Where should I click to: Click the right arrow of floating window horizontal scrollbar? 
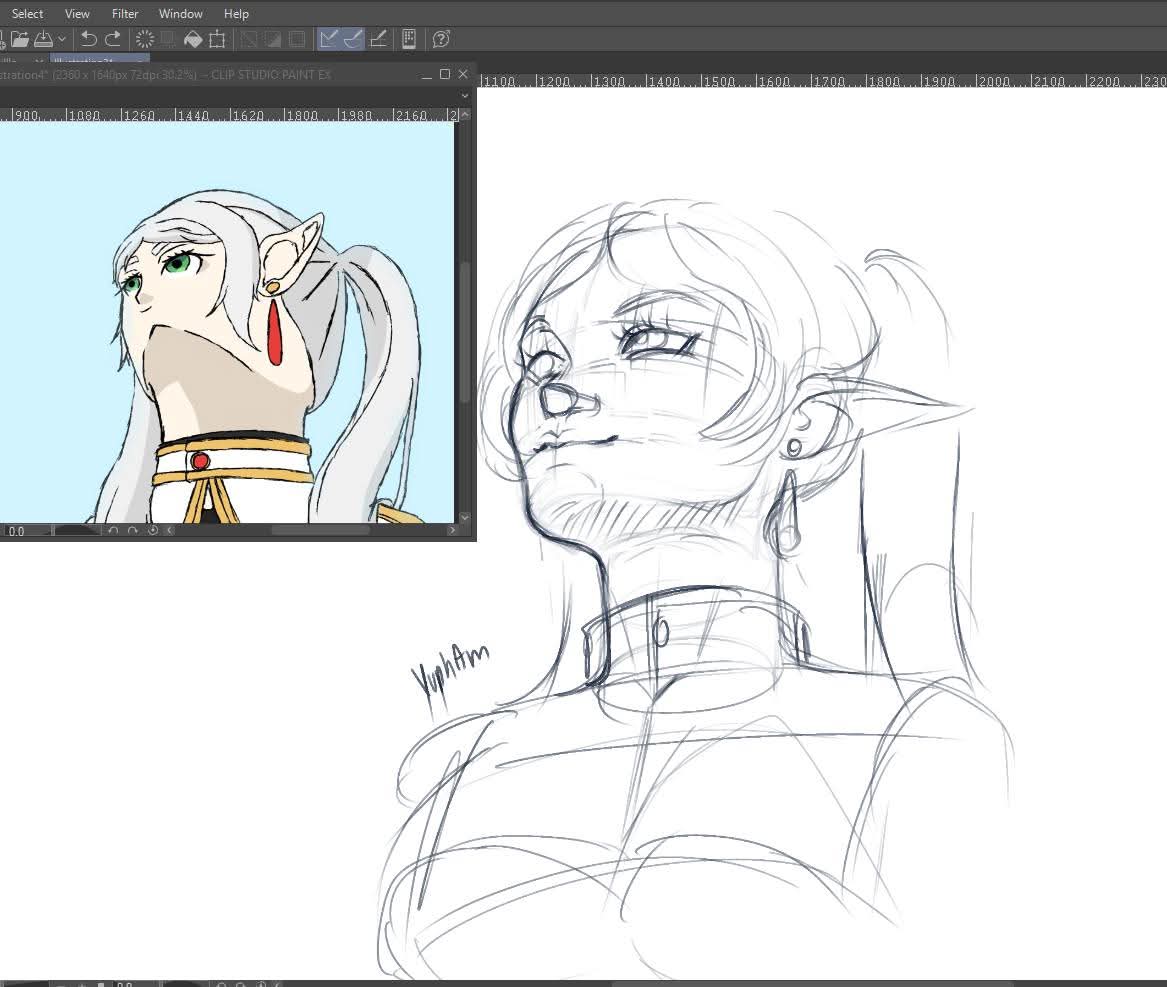[452, 531]
